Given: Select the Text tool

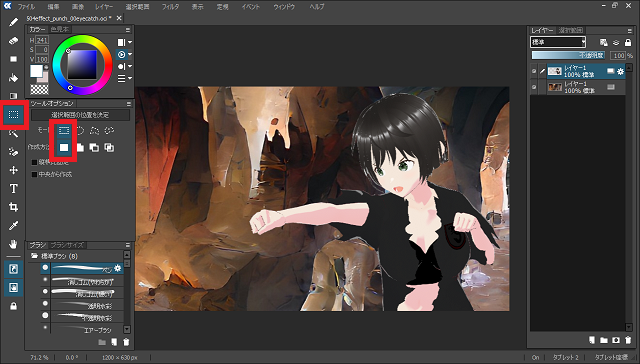Looking at the screenshot, I should coord(13,189).
